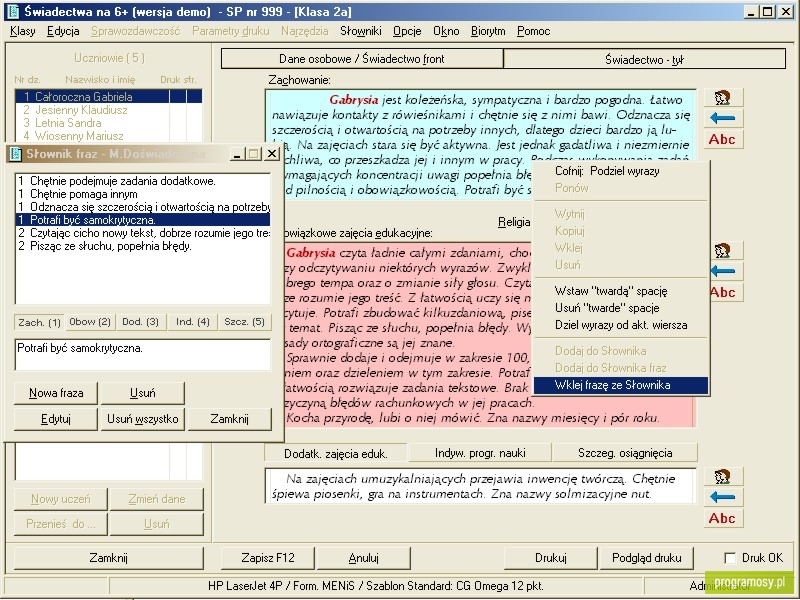The height and width of the screenshot is (600, 800).
Task: Open the Pomoc menu
Action: (x=534, y=31)
